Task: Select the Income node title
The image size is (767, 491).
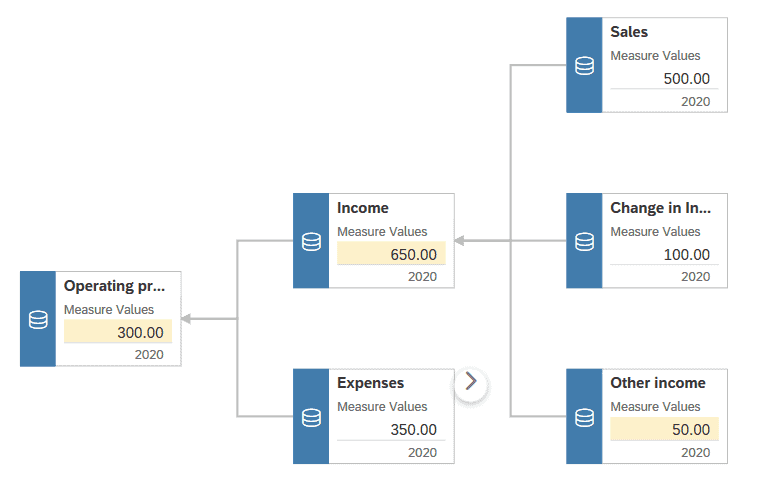Action: click(x=363, y=208)
